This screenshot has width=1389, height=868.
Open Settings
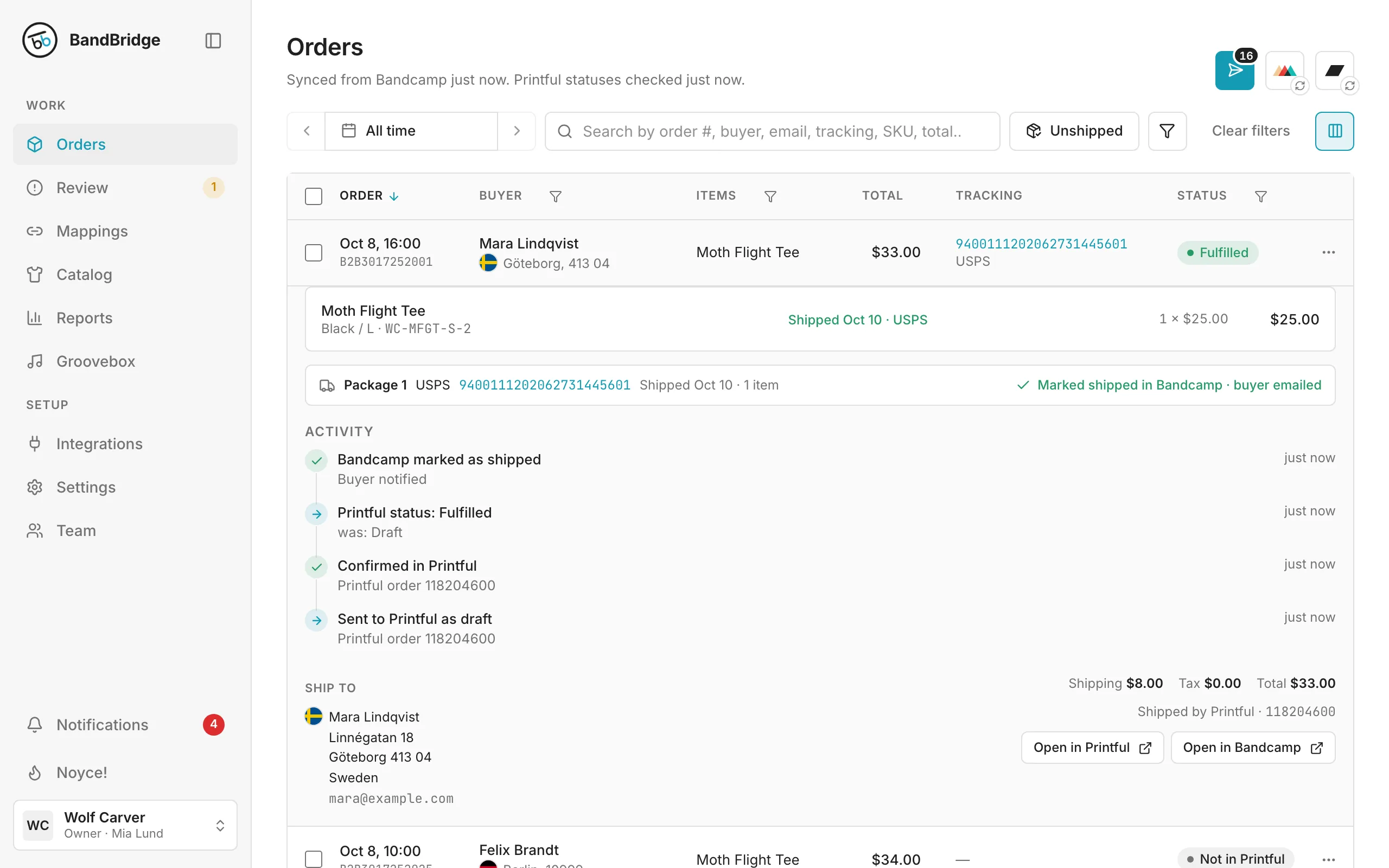125,487
